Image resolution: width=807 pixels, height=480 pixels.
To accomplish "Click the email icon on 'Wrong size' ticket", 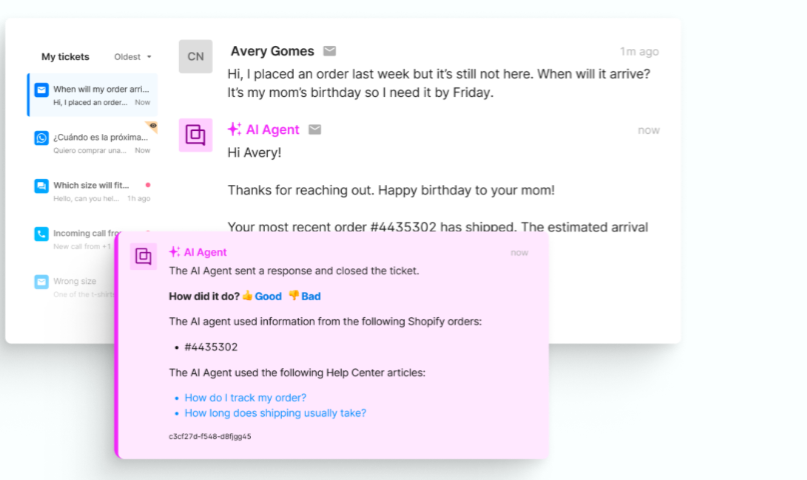I will pos(41,283).
